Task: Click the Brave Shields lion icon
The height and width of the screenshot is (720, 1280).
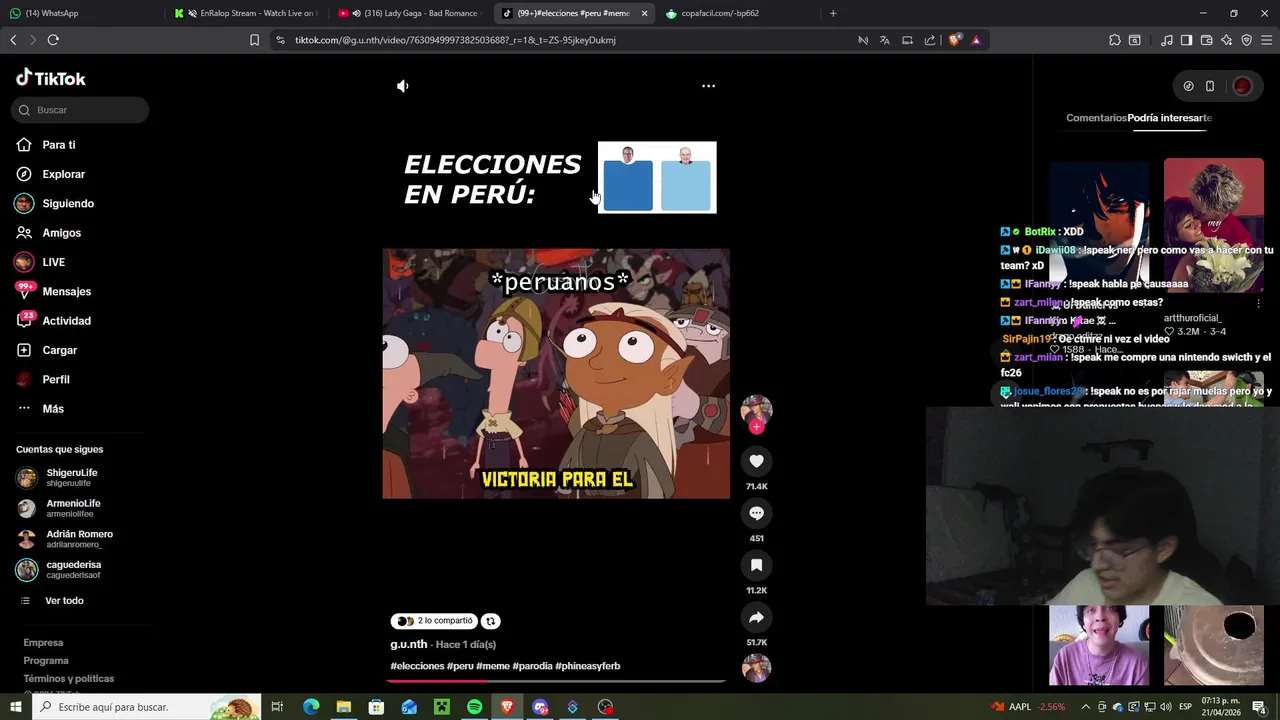Action: pyautogui.click(x=955, y=40)
